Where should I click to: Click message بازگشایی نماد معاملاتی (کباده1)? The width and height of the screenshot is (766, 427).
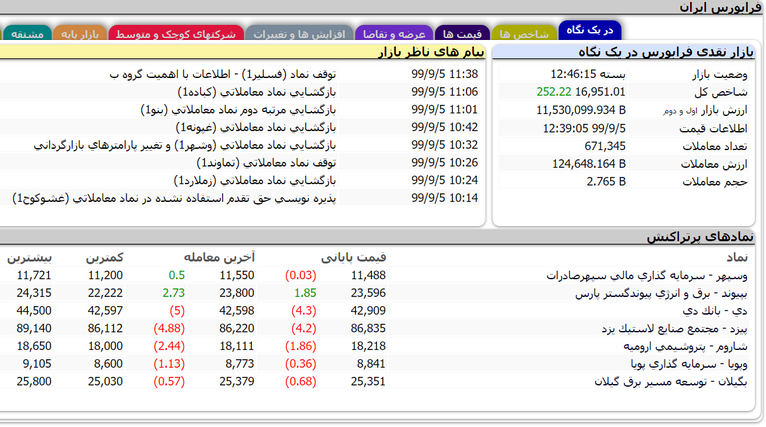click(x=256, y=92)
